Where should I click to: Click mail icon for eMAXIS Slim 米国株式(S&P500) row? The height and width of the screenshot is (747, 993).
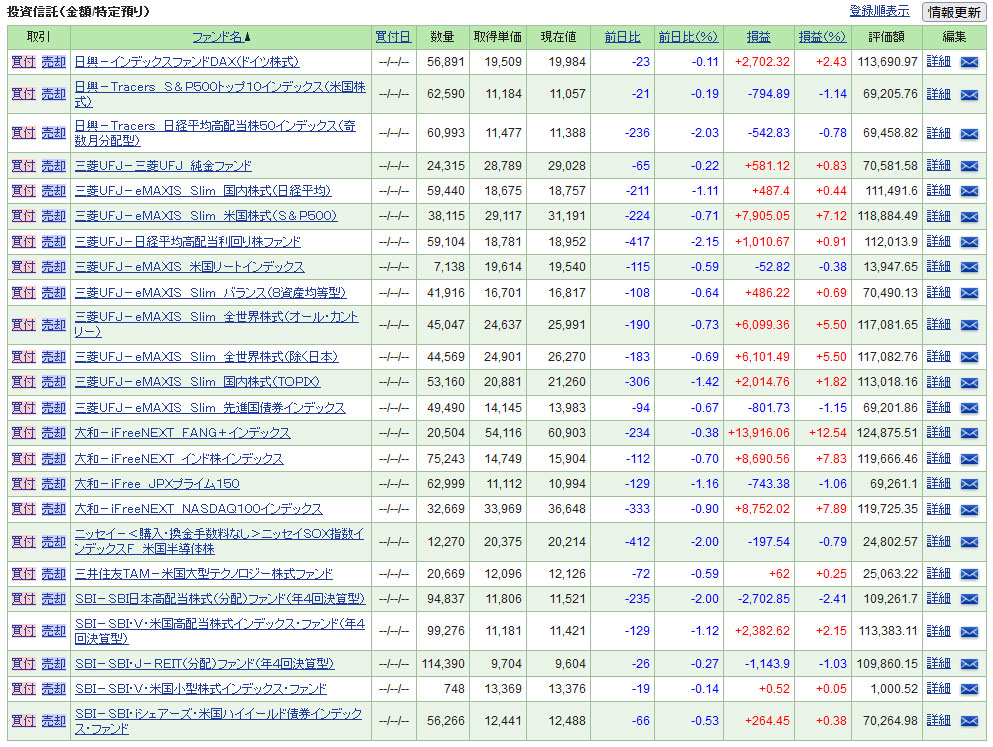[x=969, y=217]
